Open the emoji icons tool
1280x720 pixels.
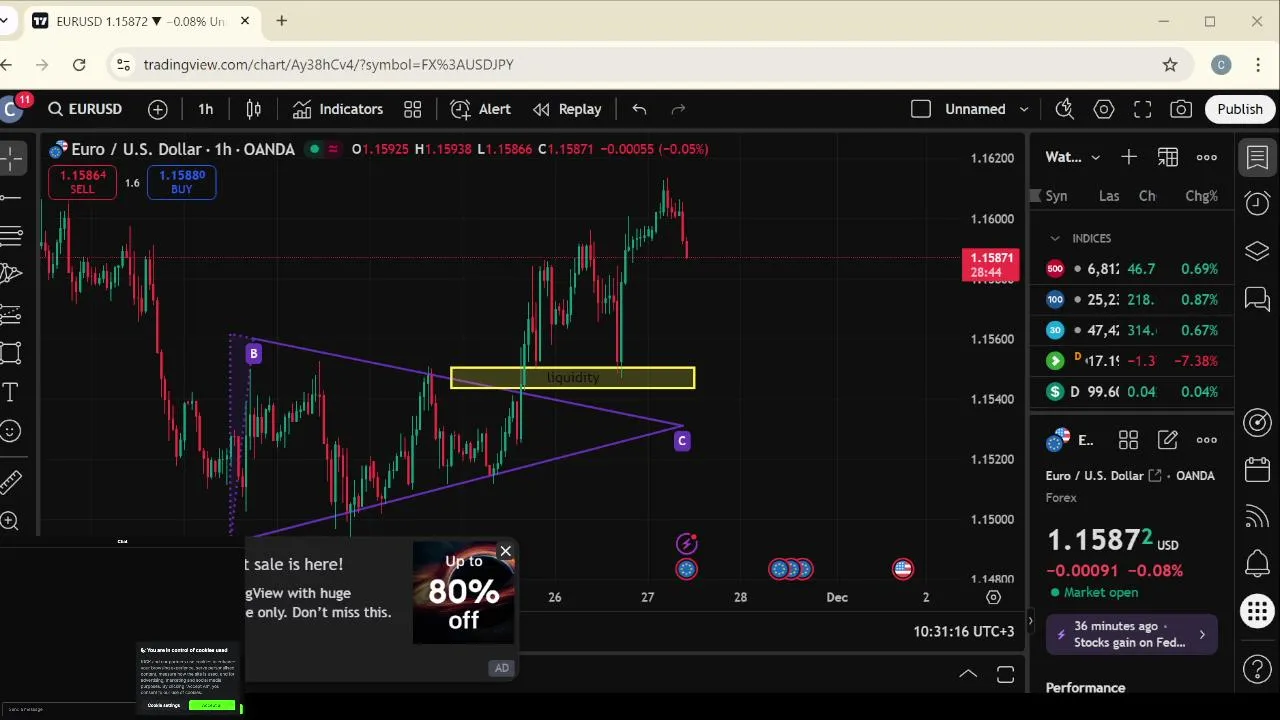pos(11,431)
